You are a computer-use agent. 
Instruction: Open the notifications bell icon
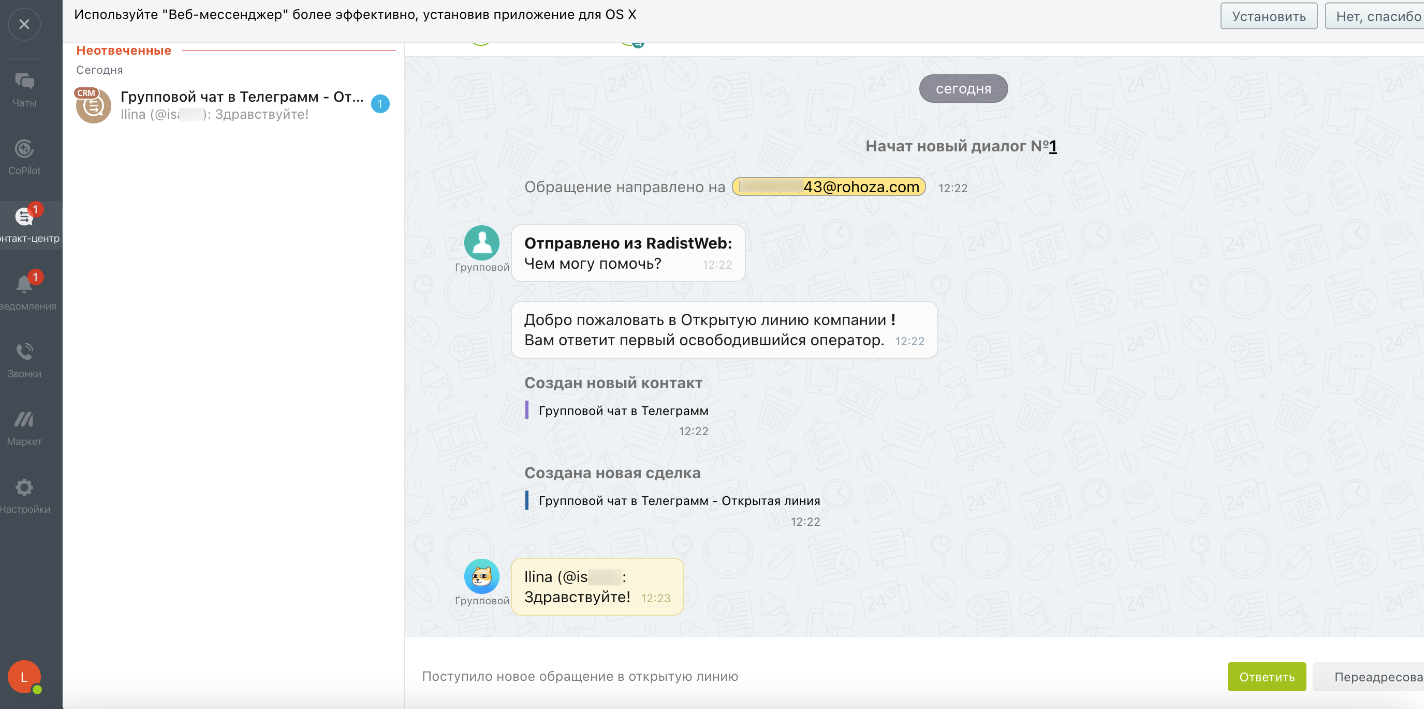(x=25, y=285)
